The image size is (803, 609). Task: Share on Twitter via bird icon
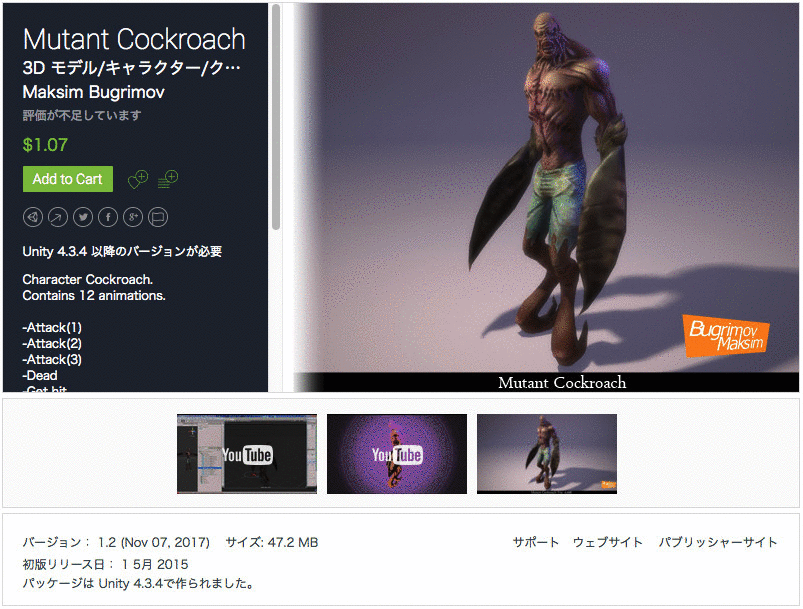tap(83, 217)
